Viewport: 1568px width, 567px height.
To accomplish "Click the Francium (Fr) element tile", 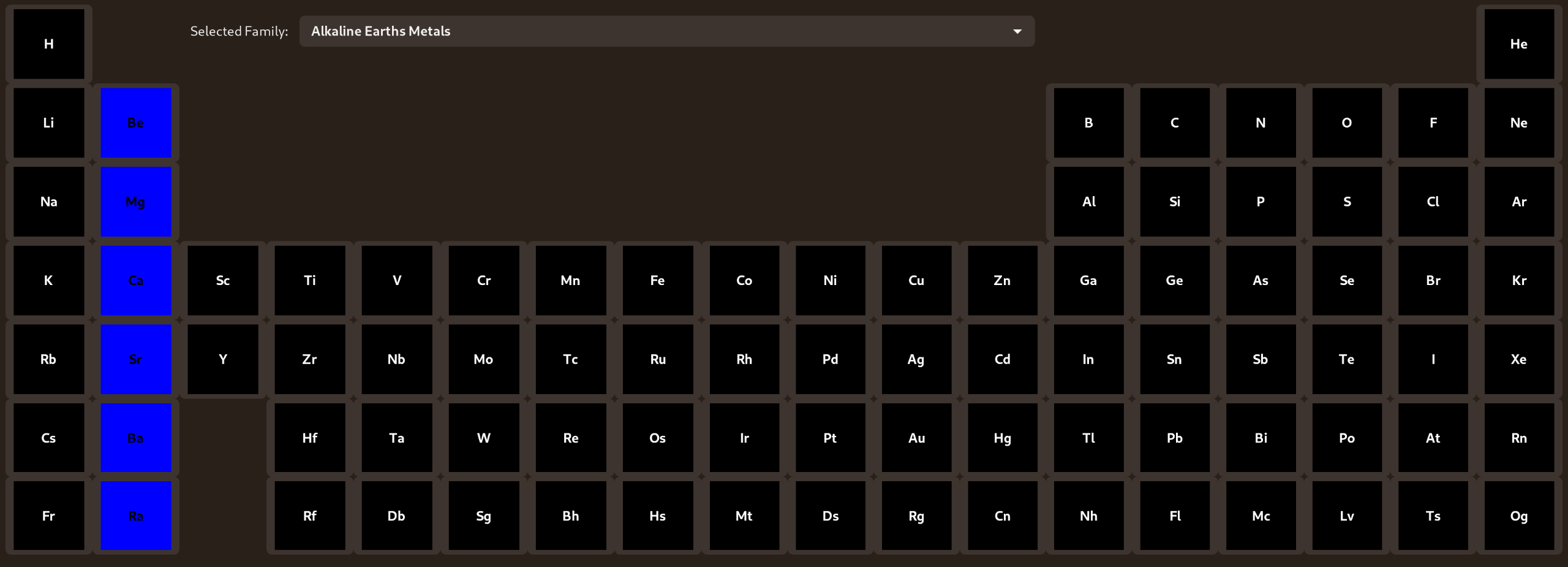I will tap(49, 516).
